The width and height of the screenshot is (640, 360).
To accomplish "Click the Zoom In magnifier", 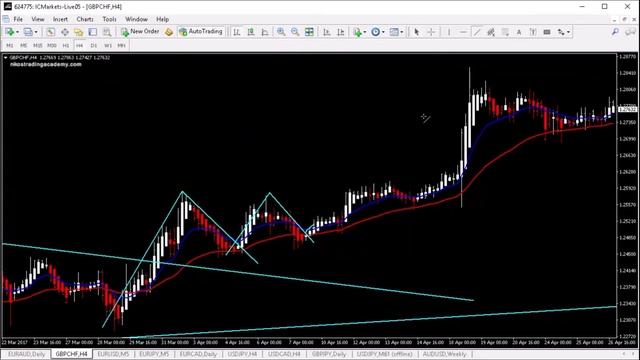I will [x=281, y=32].
